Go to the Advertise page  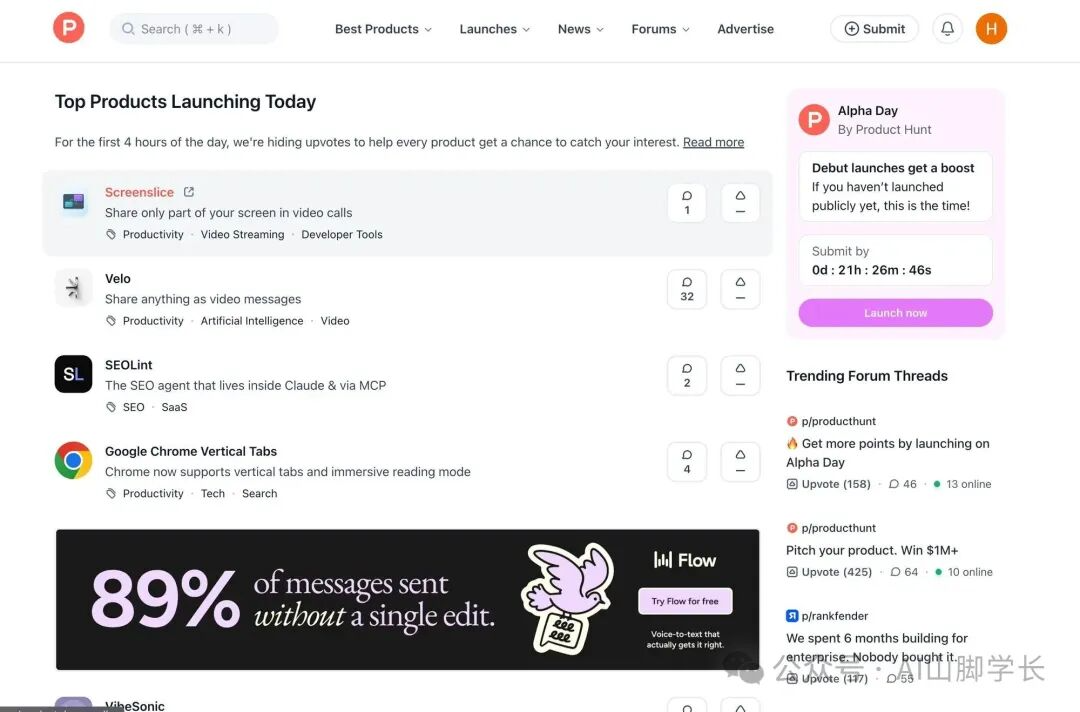[x=745, y=29]
